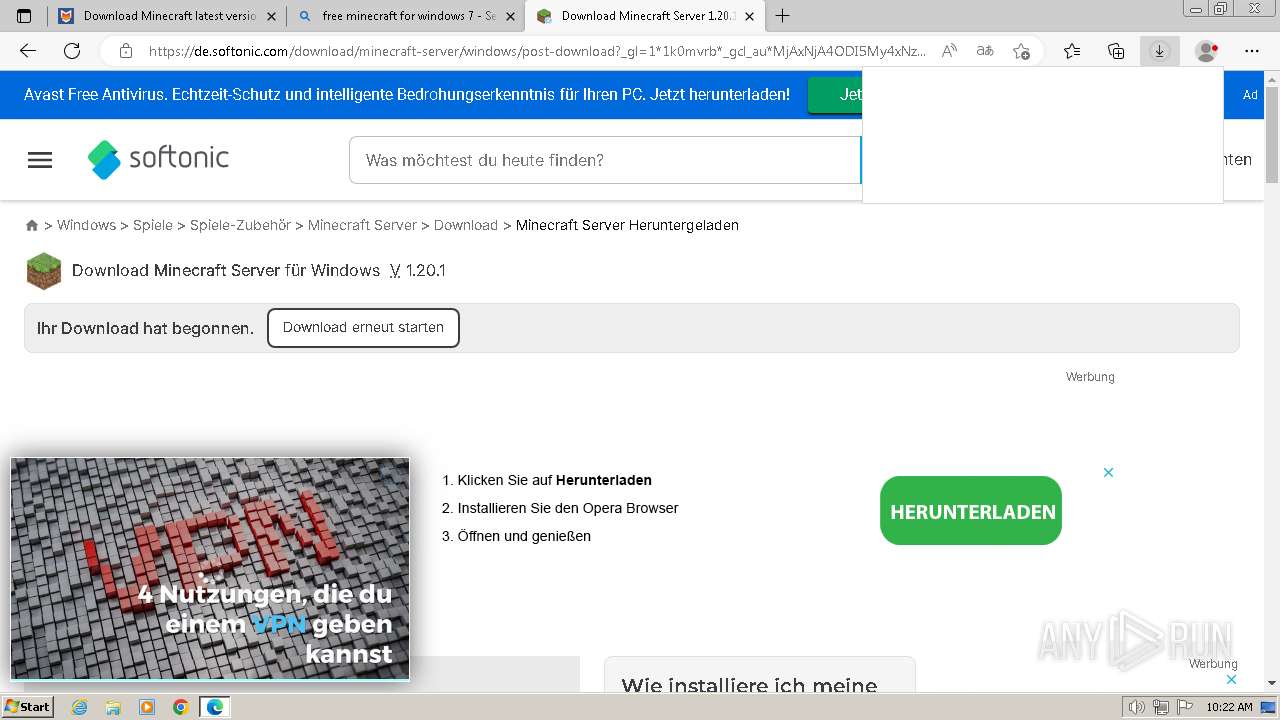
Task: Open the Softonic hamburger menu
Action: click(40, 160)
